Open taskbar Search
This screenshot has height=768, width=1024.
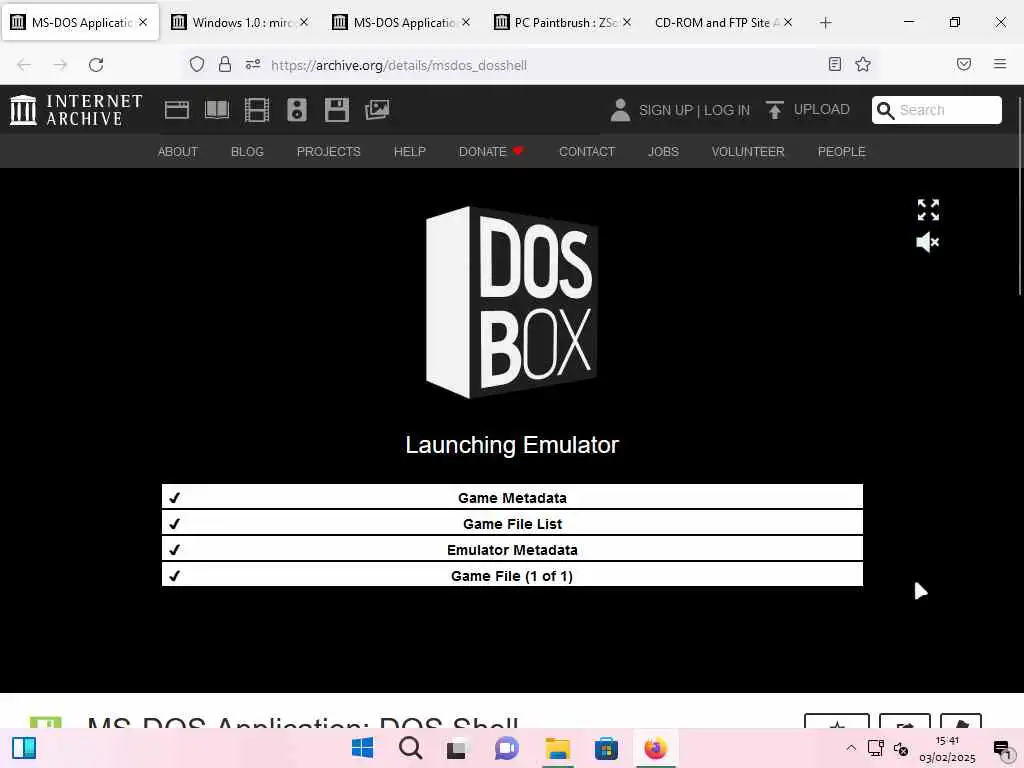point(411,748)
